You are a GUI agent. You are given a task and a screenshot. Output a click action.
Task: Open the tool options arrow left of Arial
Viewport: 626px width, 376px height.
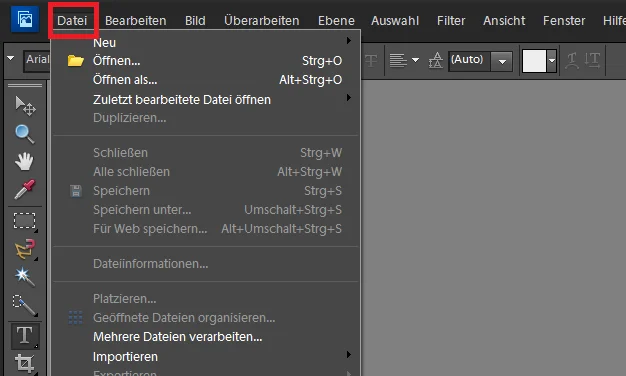11,59
